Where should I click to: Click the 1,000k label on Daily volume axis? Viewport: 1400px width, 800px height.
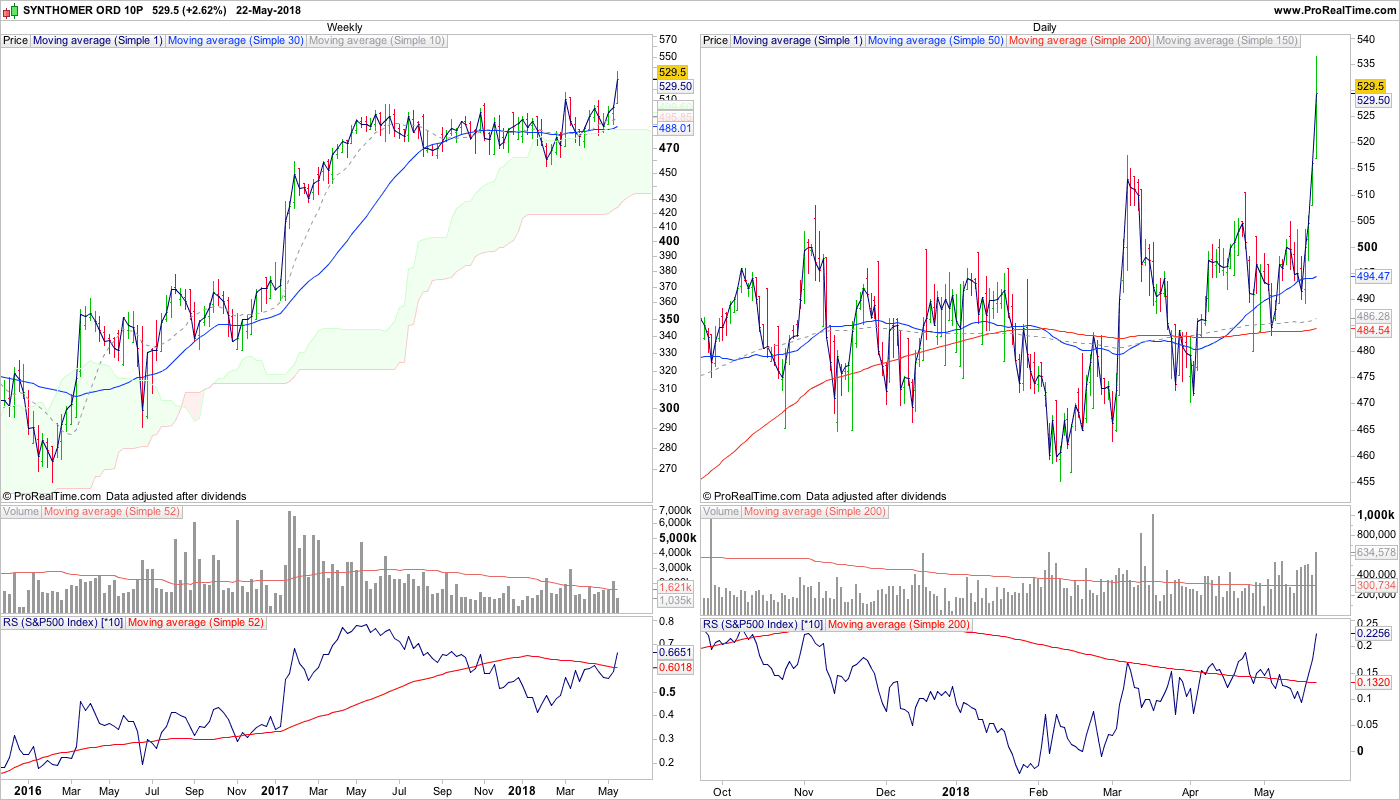tap(1377, 514)
